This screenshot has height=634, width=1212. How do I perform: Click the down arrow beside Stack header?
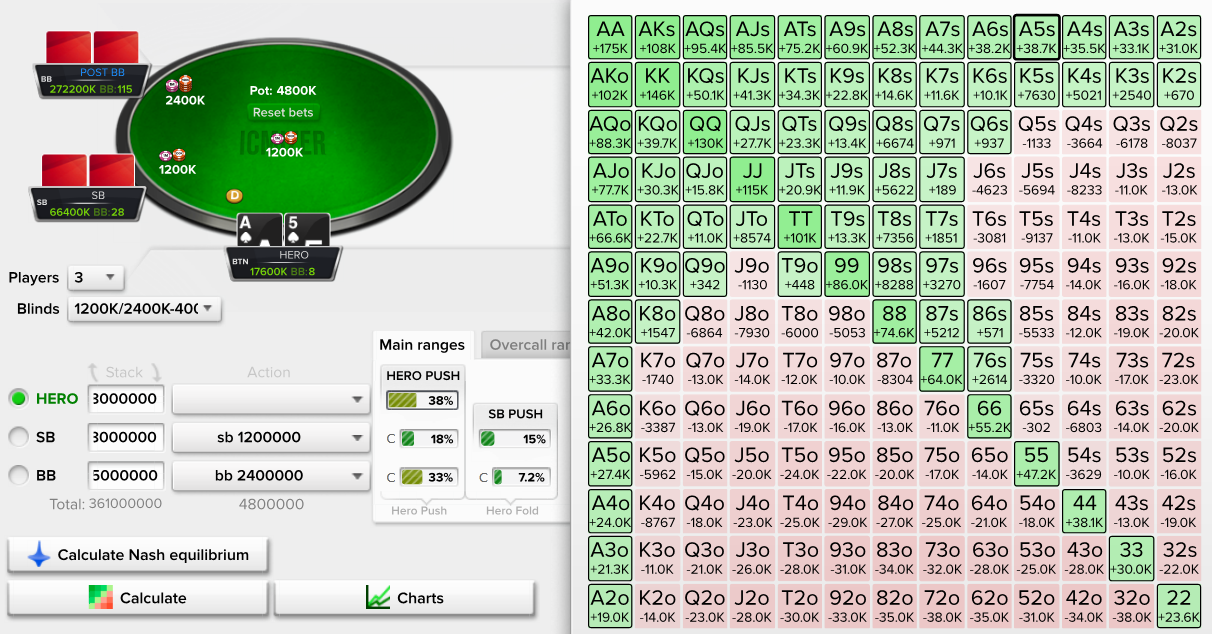(154, 372)
